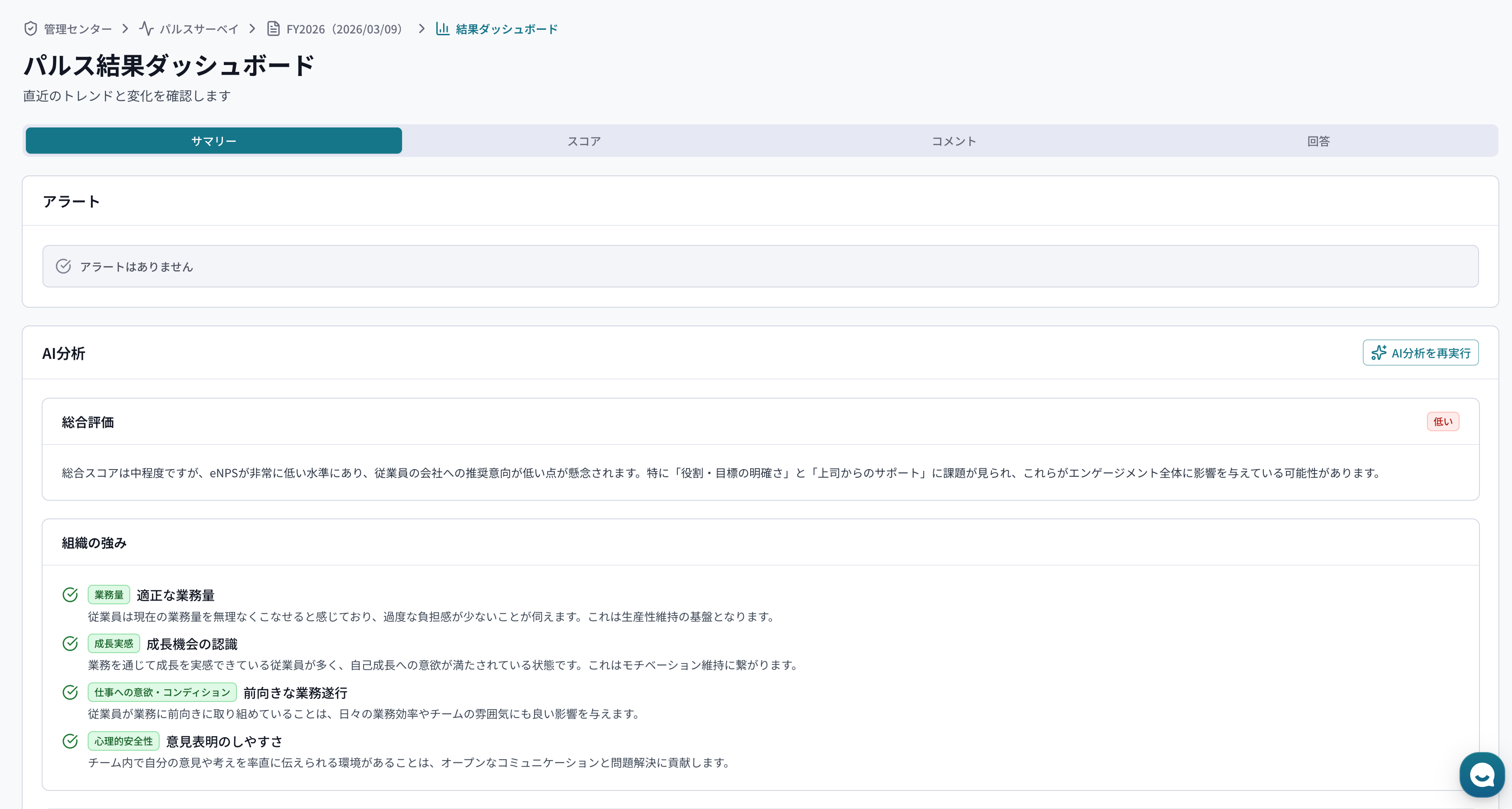Click the 仕事への意欲・コンディション tag chip
The height and width of the screenshot is (809, 1512).
point(162,692)
